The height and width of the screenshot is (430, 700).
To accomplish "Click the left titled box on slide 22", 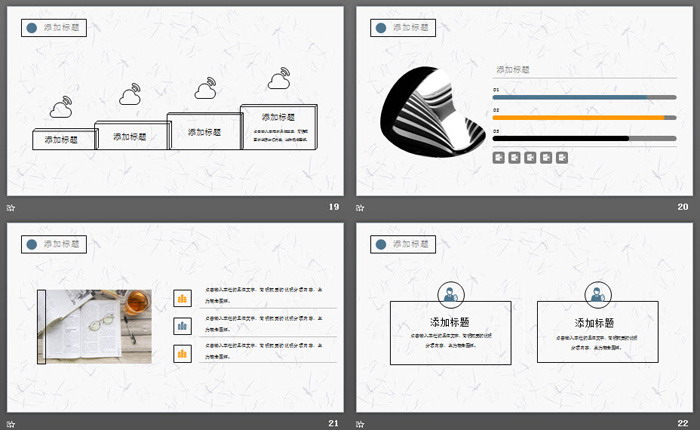I will tap(450, 333).
